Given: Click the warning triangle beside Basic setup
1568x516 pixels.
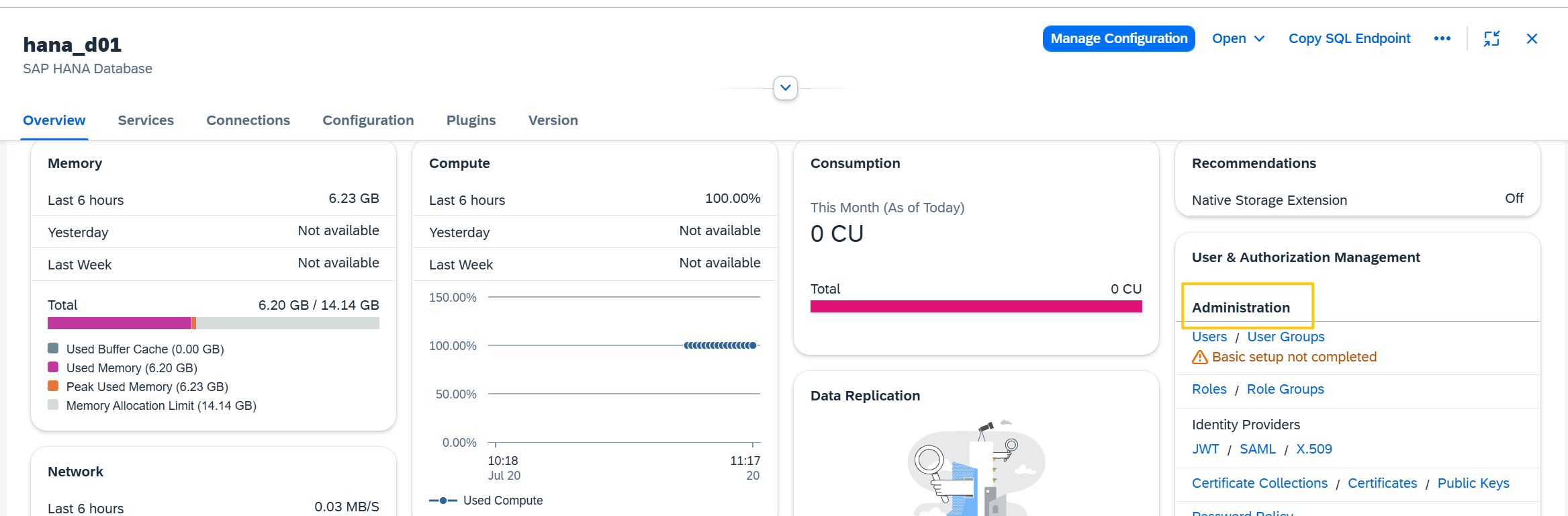Looking at the screenshot, I should click(1199, 357).
